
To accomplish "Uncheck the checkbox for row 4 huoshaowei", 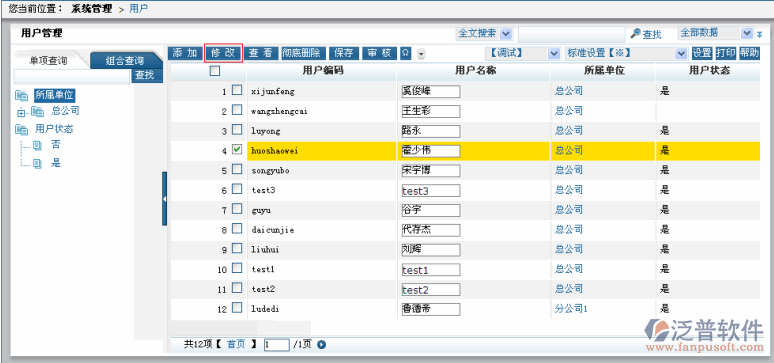I will pos(237,149).
